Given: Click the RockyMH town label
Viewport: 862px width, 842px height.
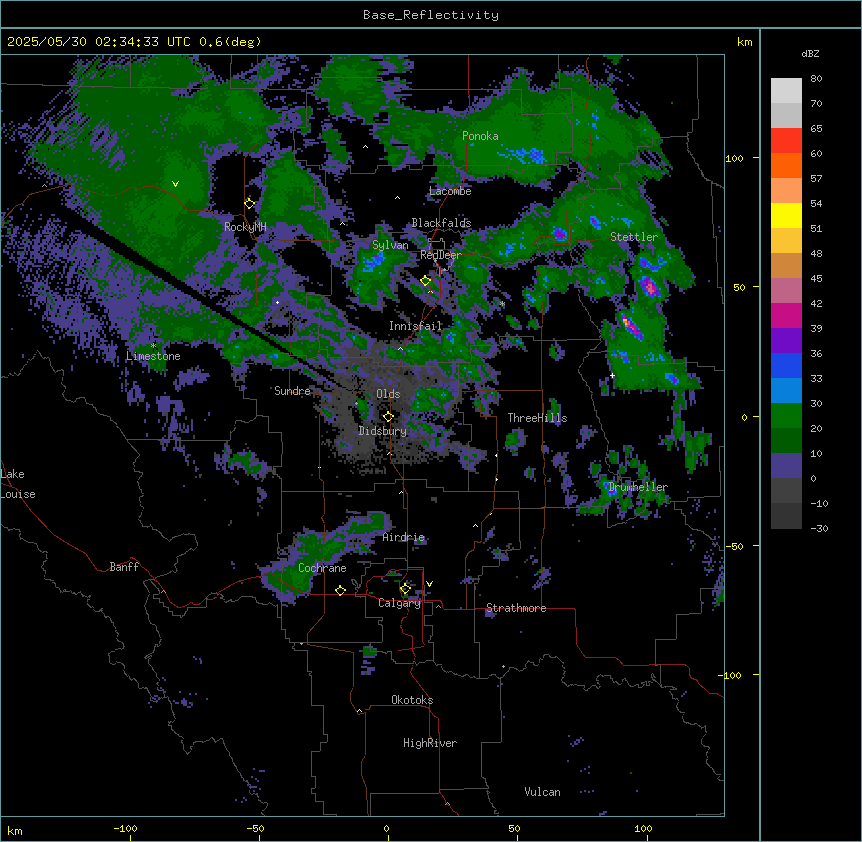Looking at the screenshot, I should click(245, 227).
